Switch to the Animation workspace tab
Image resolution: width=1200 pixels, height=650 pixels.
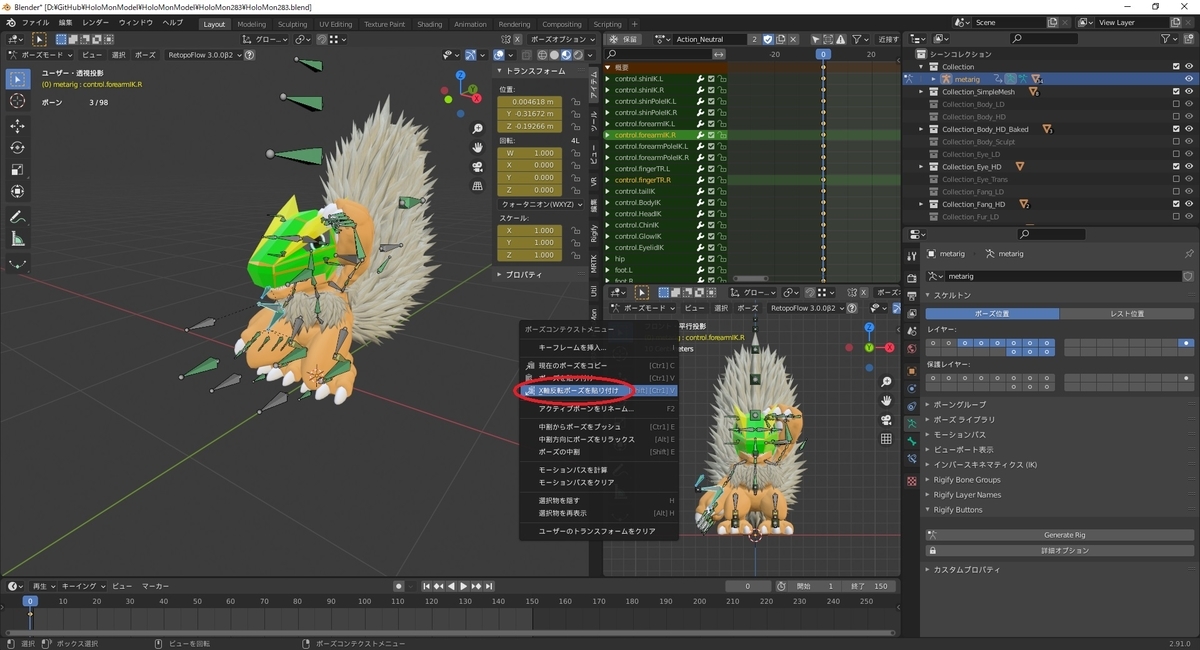(470, 24)
